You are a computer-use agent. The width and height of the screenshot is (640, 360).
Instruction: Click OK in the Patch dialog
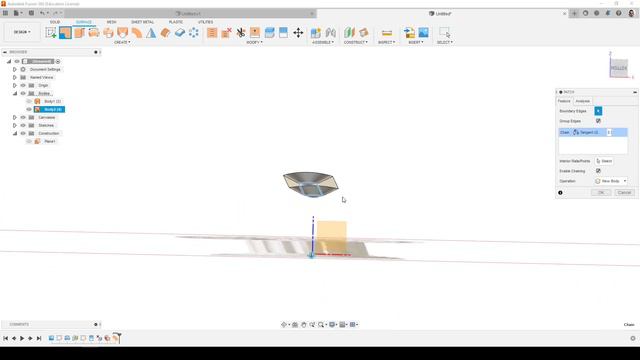coord(601,192)
